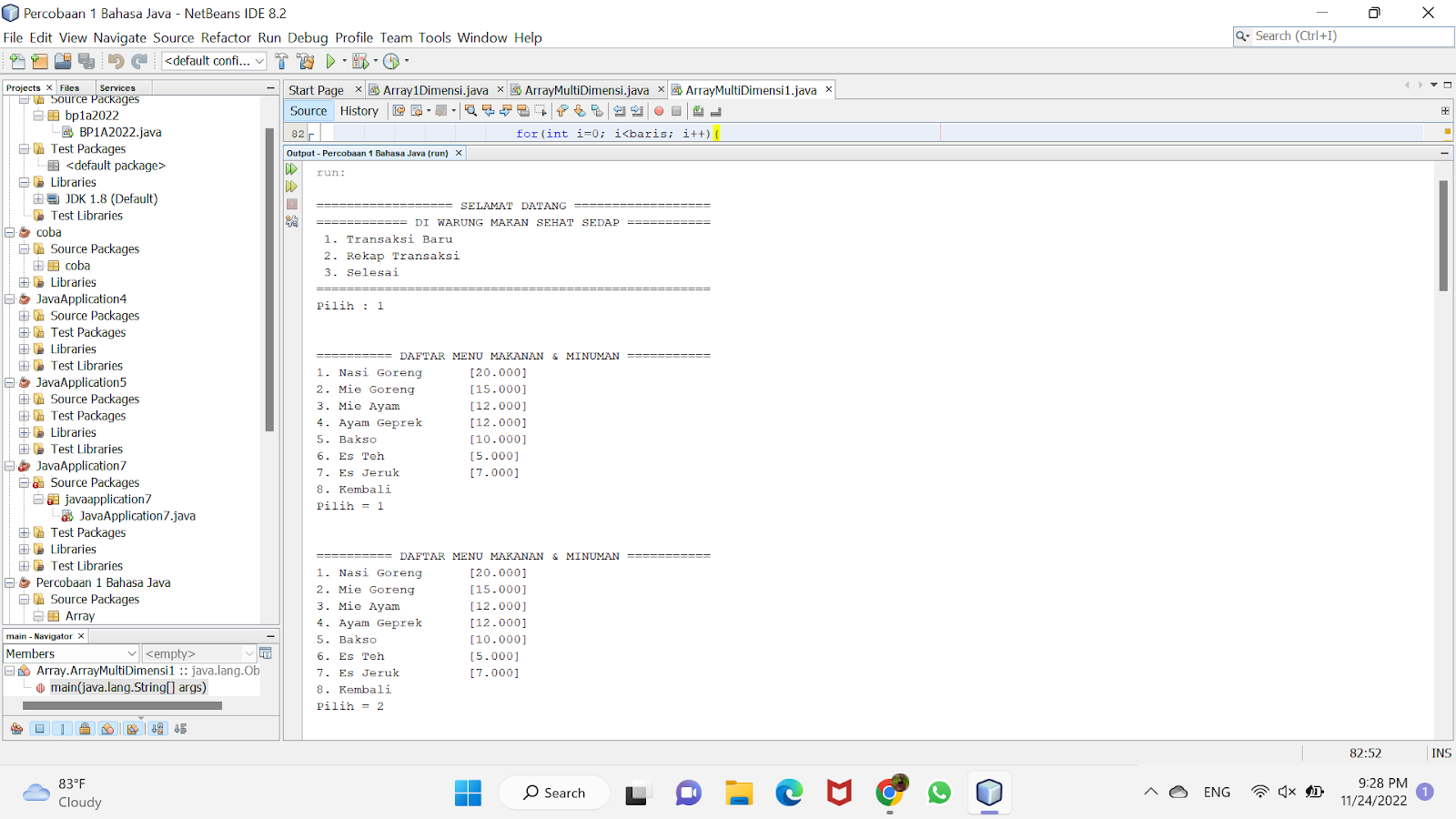The height and width of the screenshot is (819, 1456).
Task: Open the default configuration dropdown
Action: tap(214, 61)
